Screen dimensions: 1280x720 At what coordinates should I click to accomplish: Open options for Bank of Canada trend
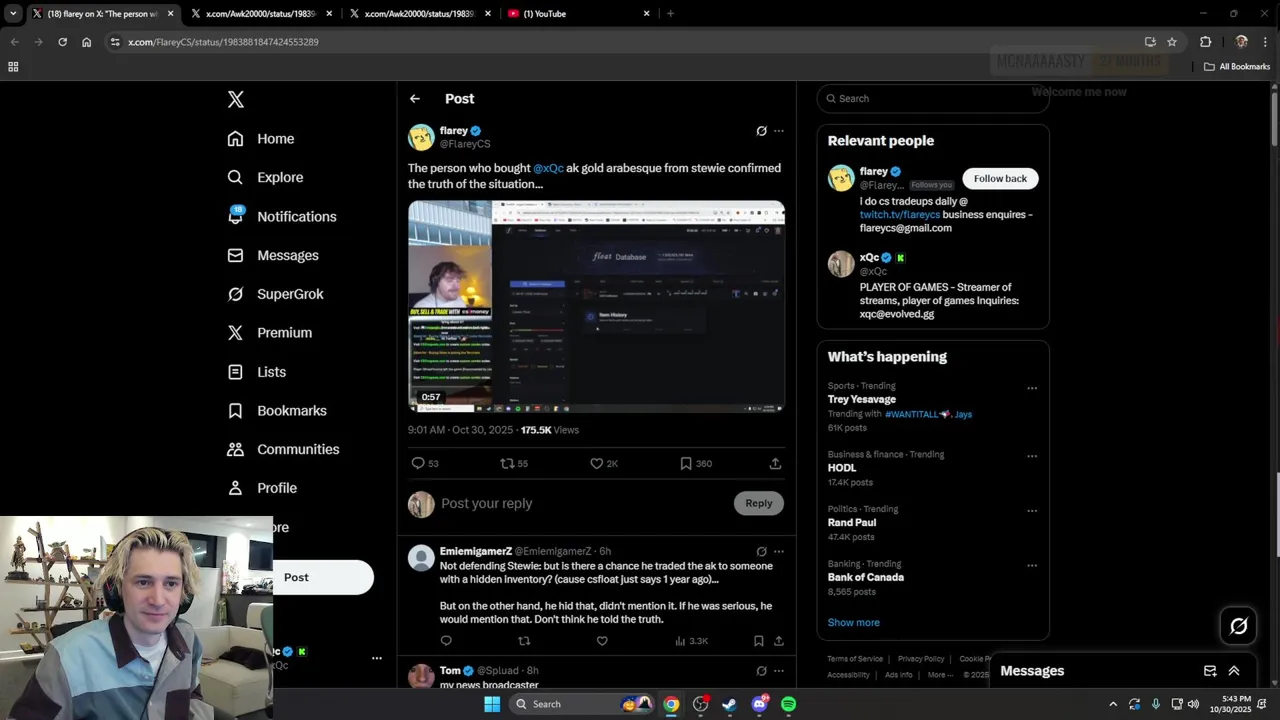[x=1032, y=566]
